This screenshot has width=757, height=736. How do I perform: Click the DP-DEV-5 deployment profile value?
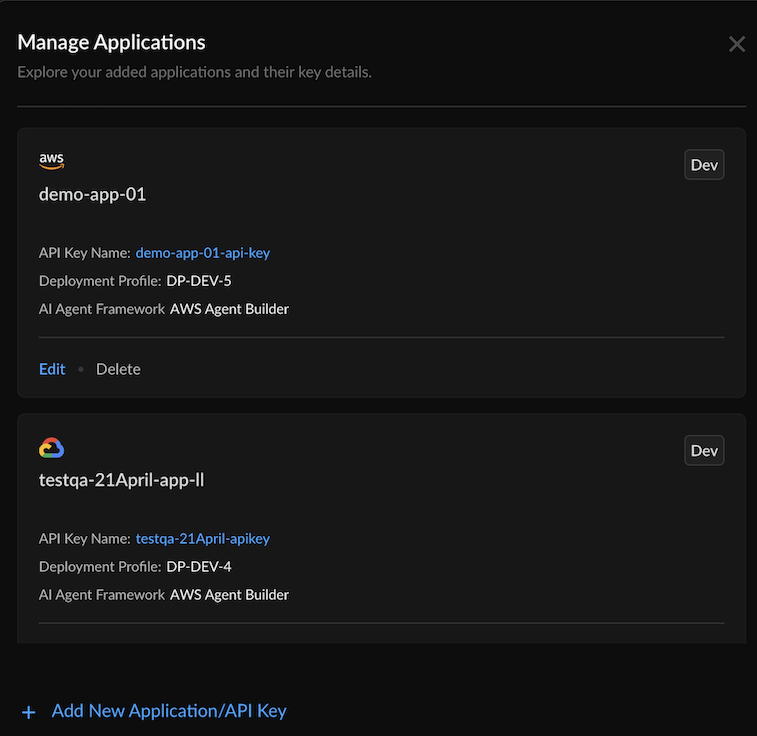pos(199,281)
